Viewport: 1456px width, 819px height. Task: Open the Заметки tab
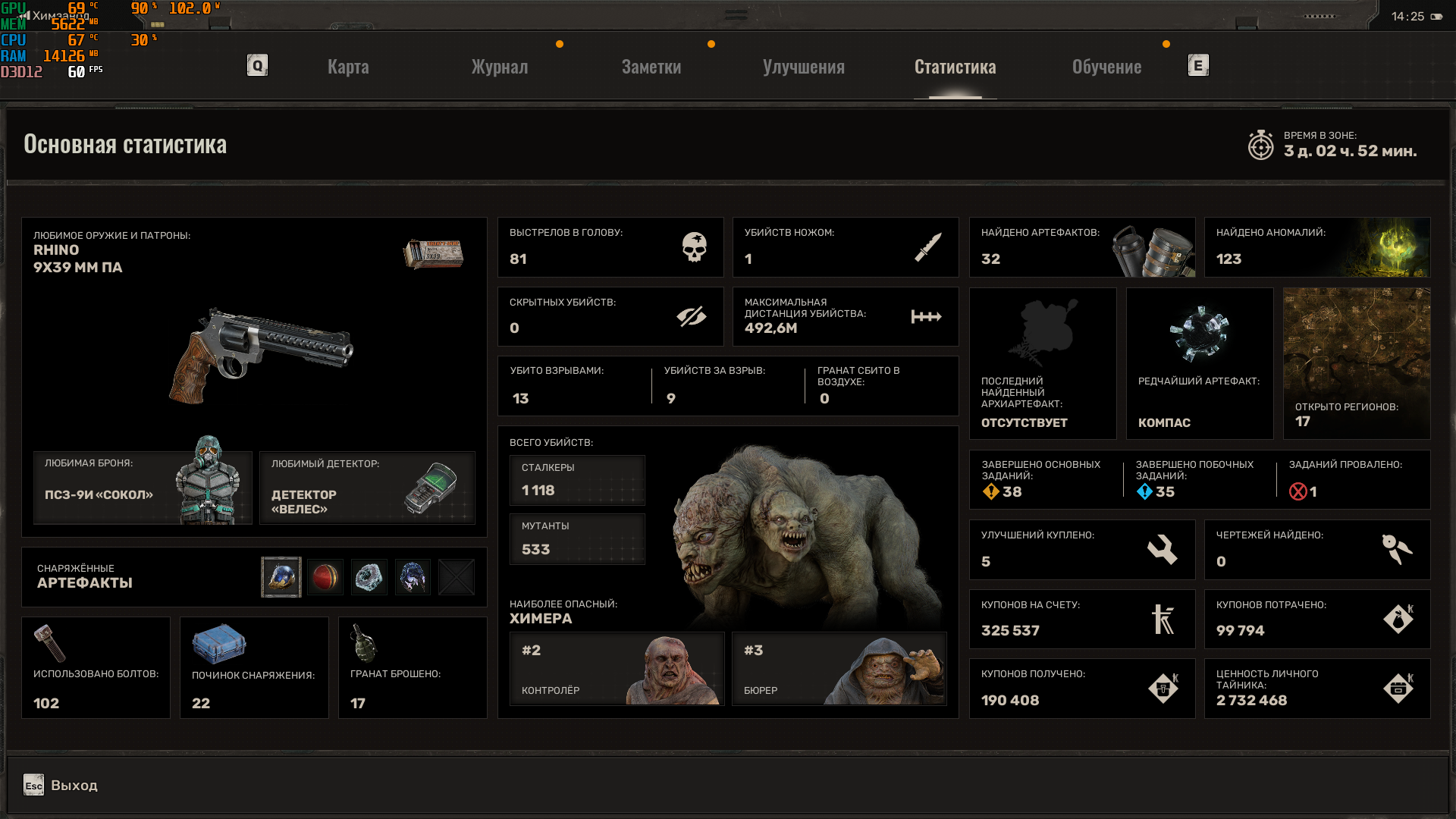coord(651,67)
